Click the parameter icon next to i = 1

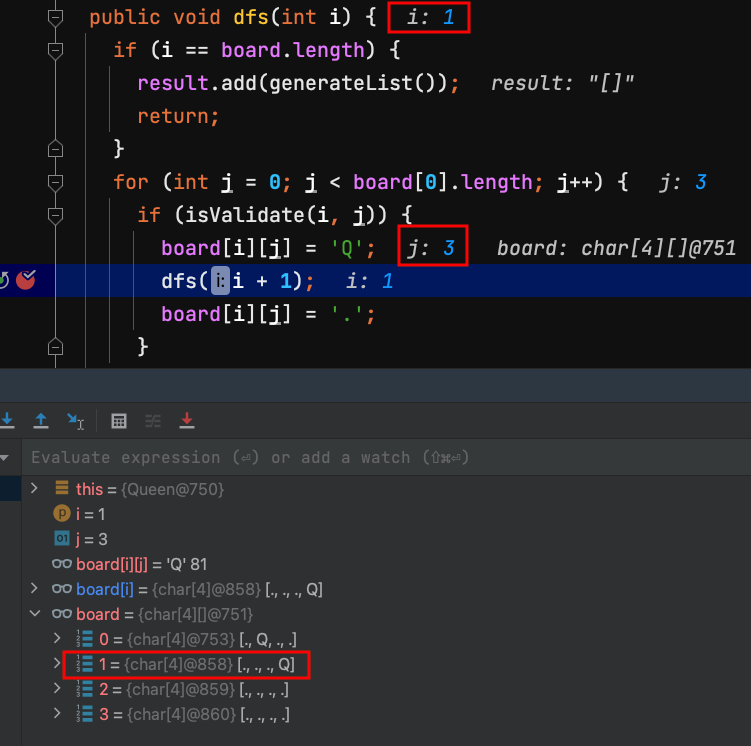pyautogui.click(x=62, y=513)
